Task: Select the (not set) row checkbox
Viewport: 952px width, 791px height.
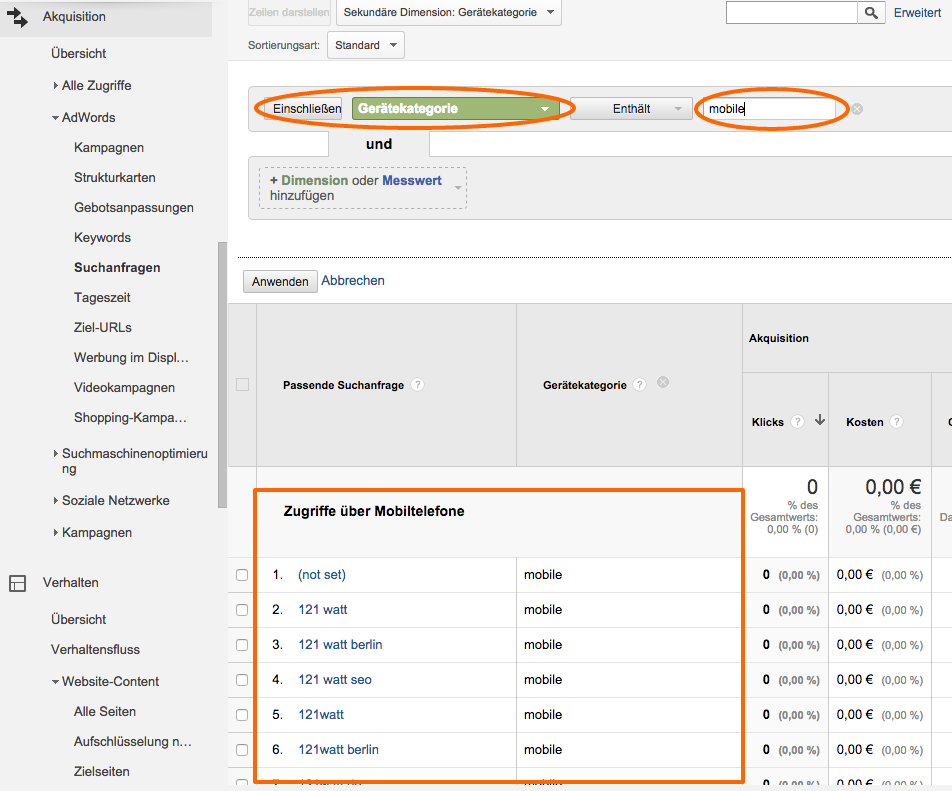Action: 242,575
